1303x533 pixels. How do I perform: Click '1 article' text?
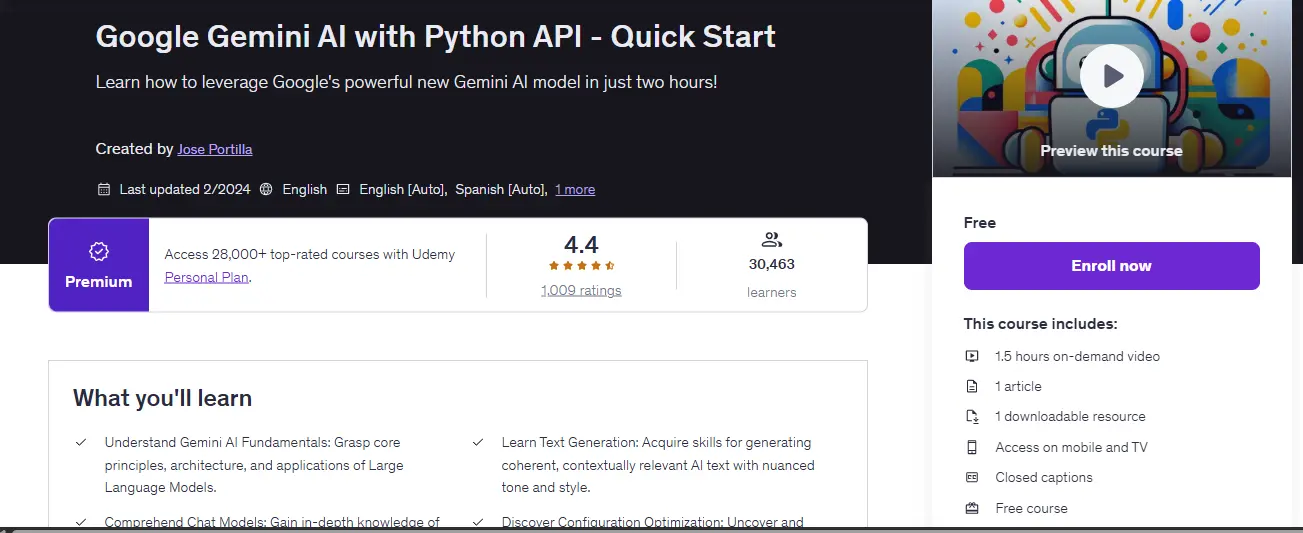pos(1018,386)
